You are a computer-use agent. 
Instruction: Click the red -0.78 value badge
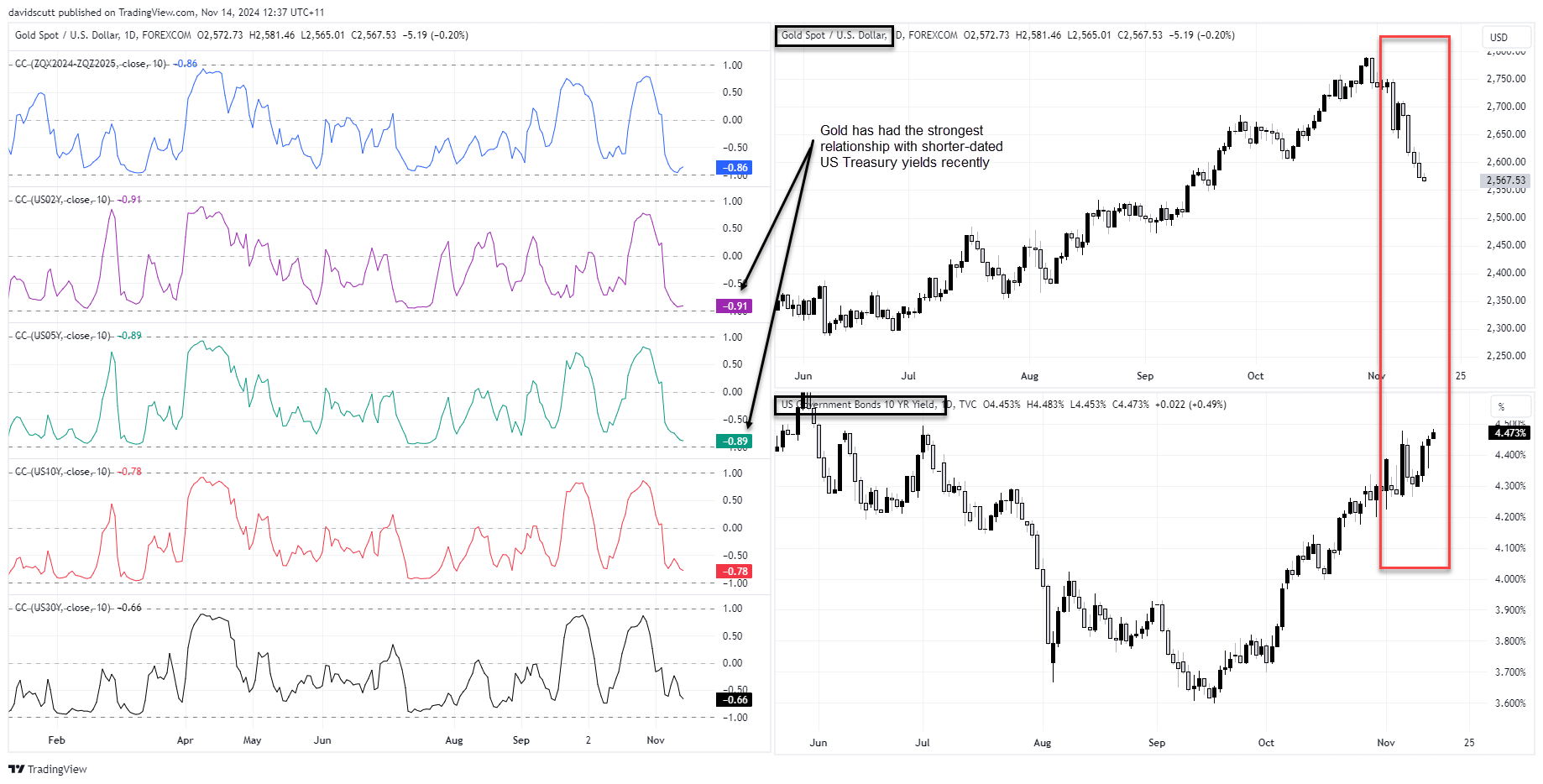click(x=735, y=572)
